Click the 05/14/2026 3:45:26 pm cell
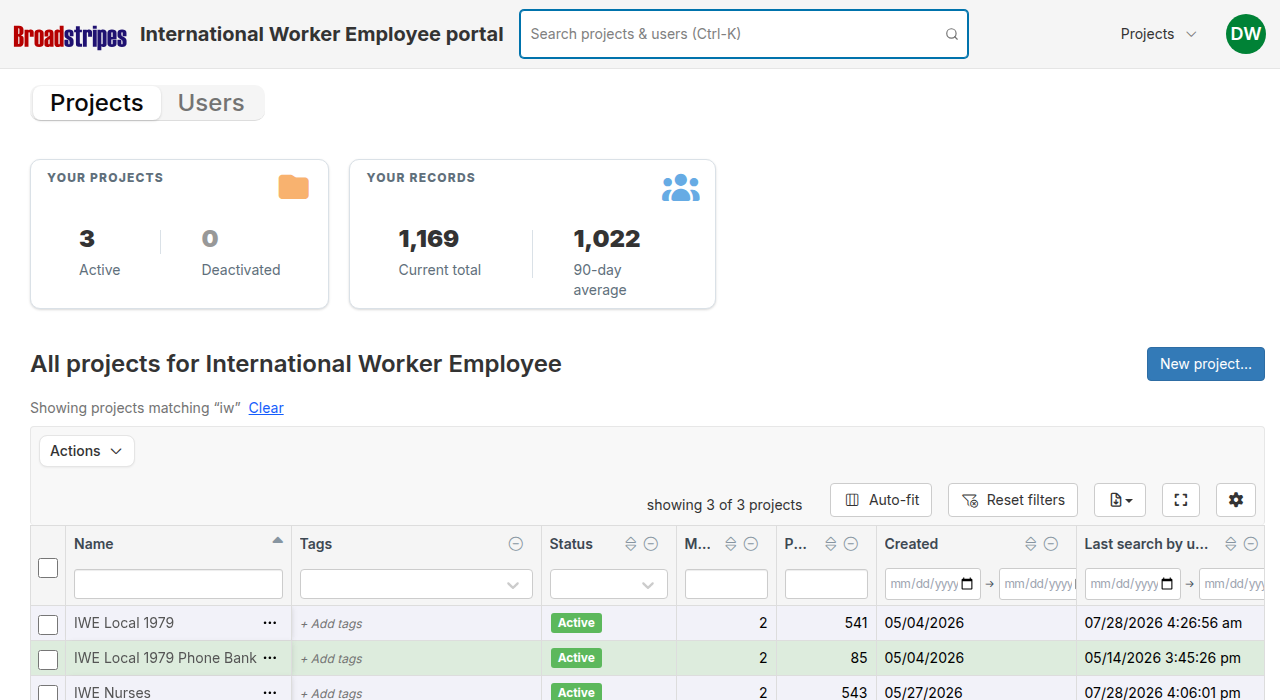Screen dimensions: 1280x700 coord(1162,658)
